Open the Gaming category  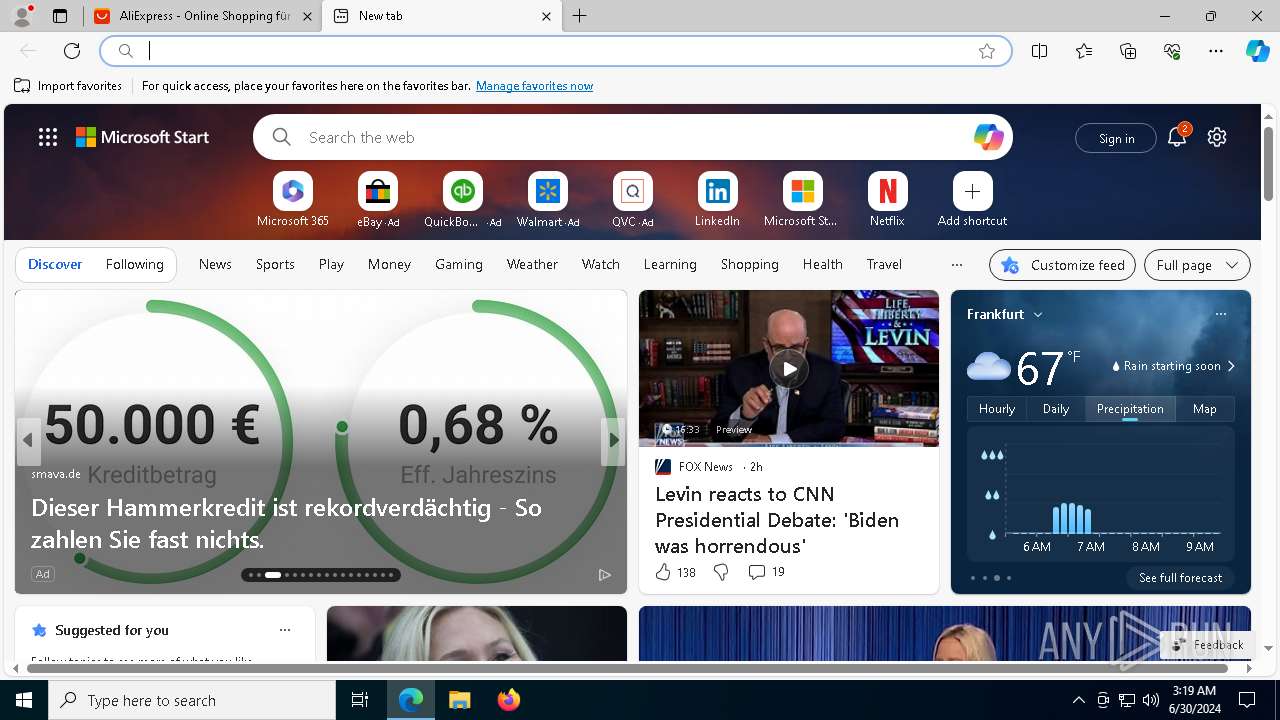(x=459, y=264)
